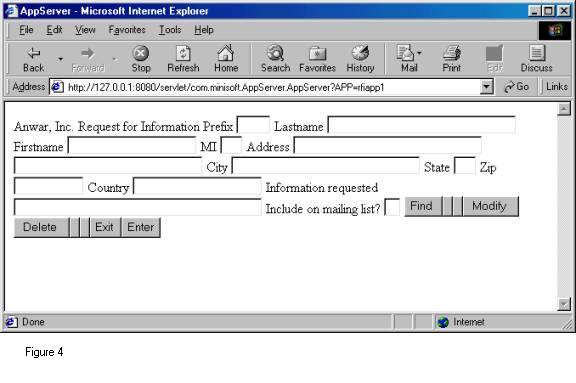
Task: Expand the Address bar dropdown arrow
Action: 487,87
